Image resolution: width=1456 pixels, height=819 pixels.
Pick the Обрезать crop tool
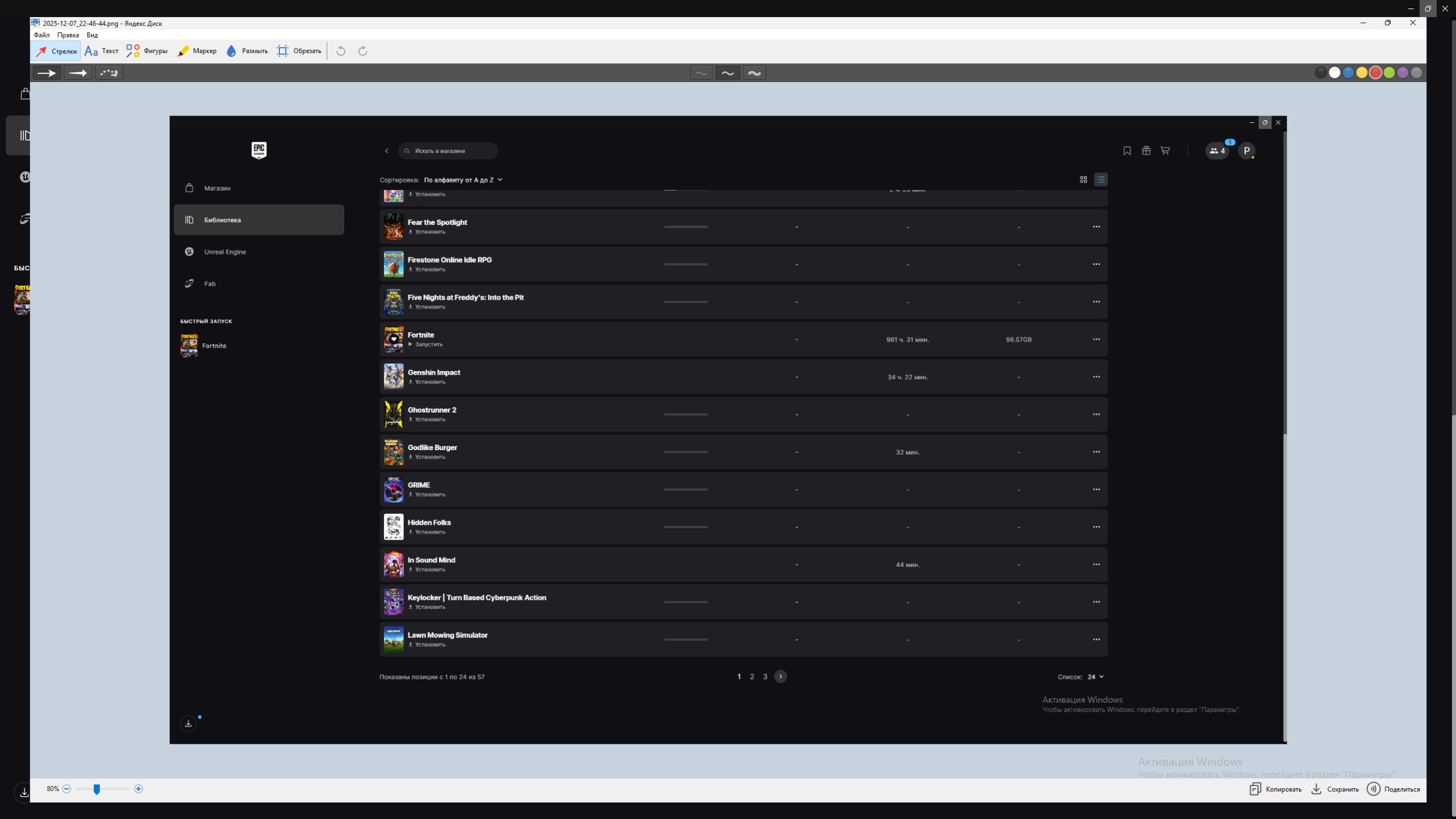coord(299,51)
